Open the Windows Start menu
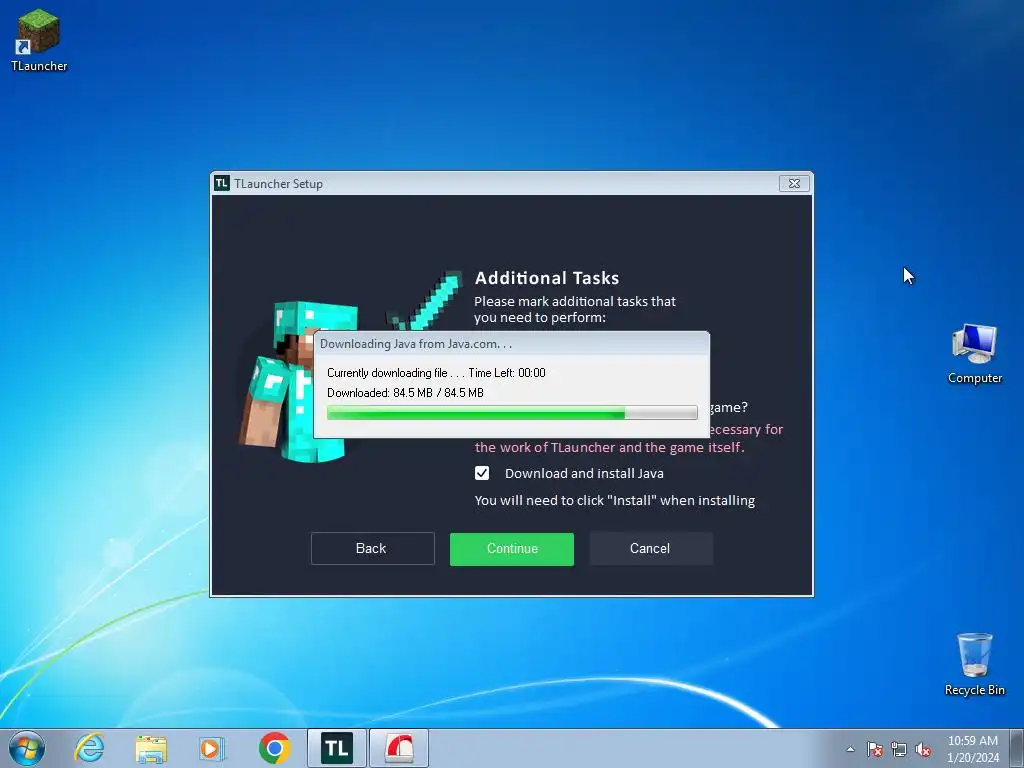 [x=27, y=748]
